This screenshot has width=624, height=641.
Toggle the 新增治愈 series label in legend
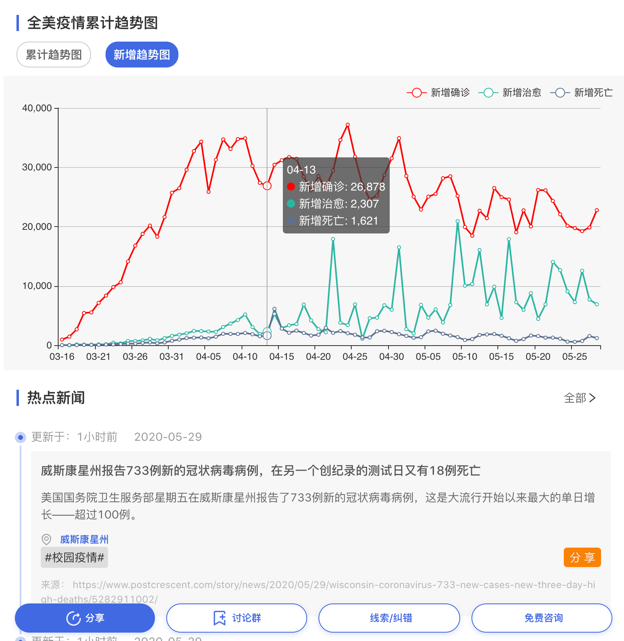521,93
